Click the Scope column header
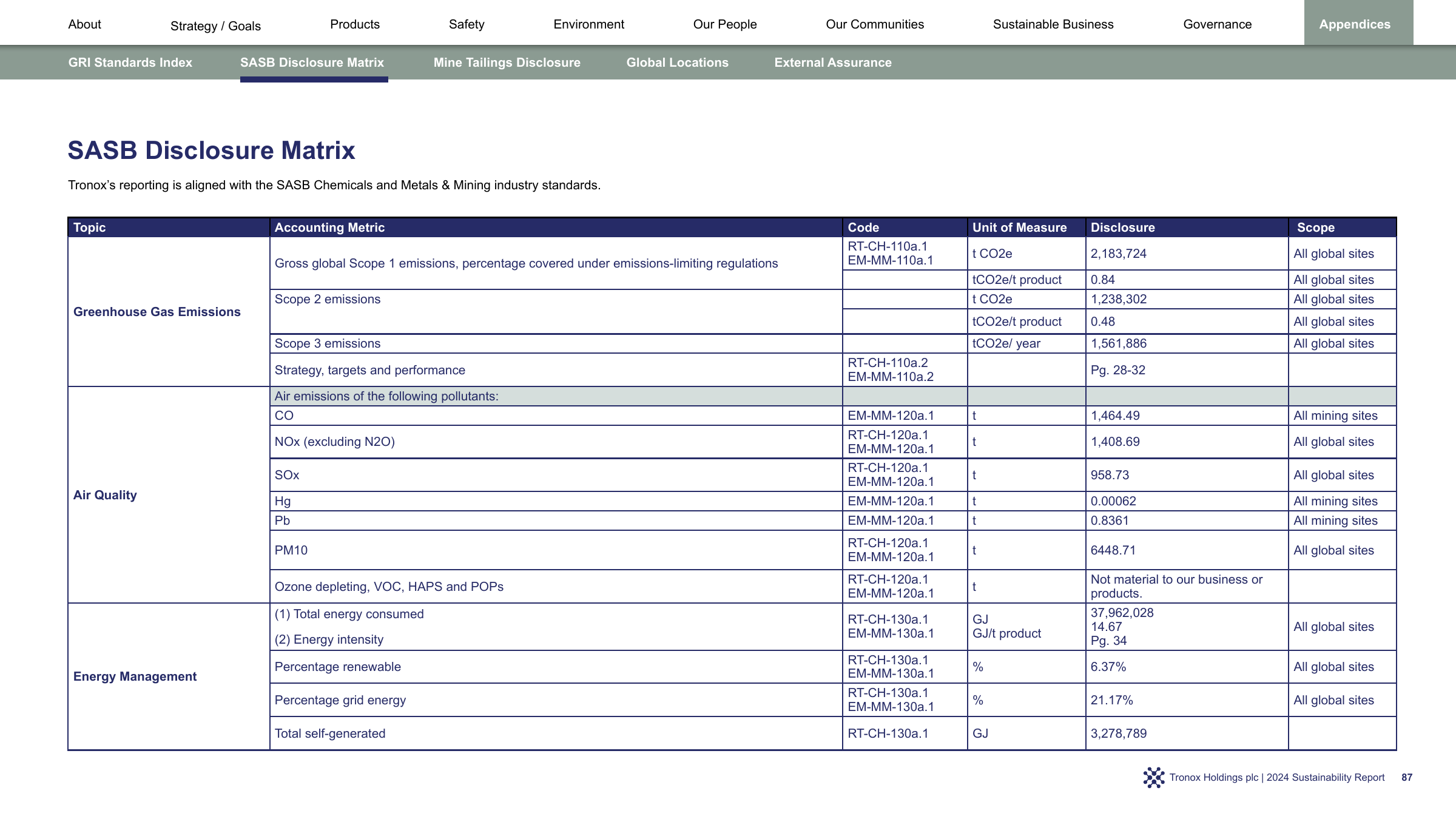1456x819 pixels. (x=1342, y=227)
